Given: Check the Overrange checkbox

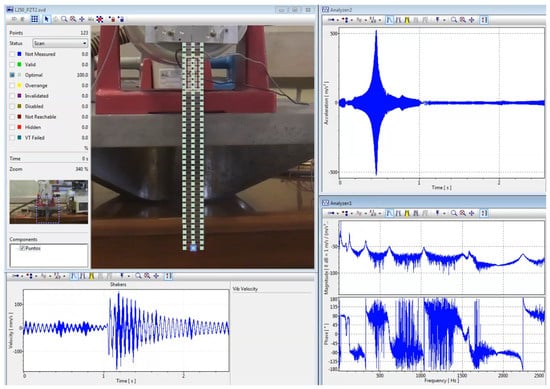Looking at the screenshot, I should click(12, 85).
